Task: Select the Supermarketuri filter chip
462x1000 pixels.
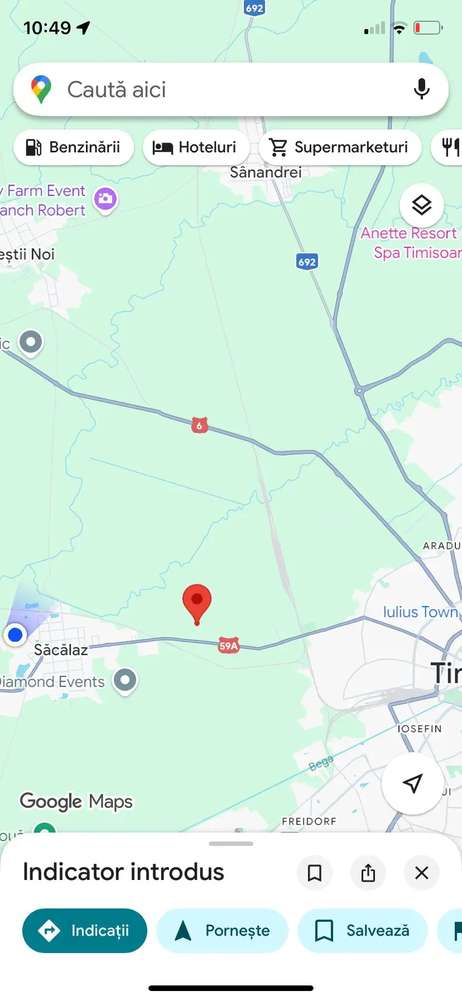Action: point(339,147)
